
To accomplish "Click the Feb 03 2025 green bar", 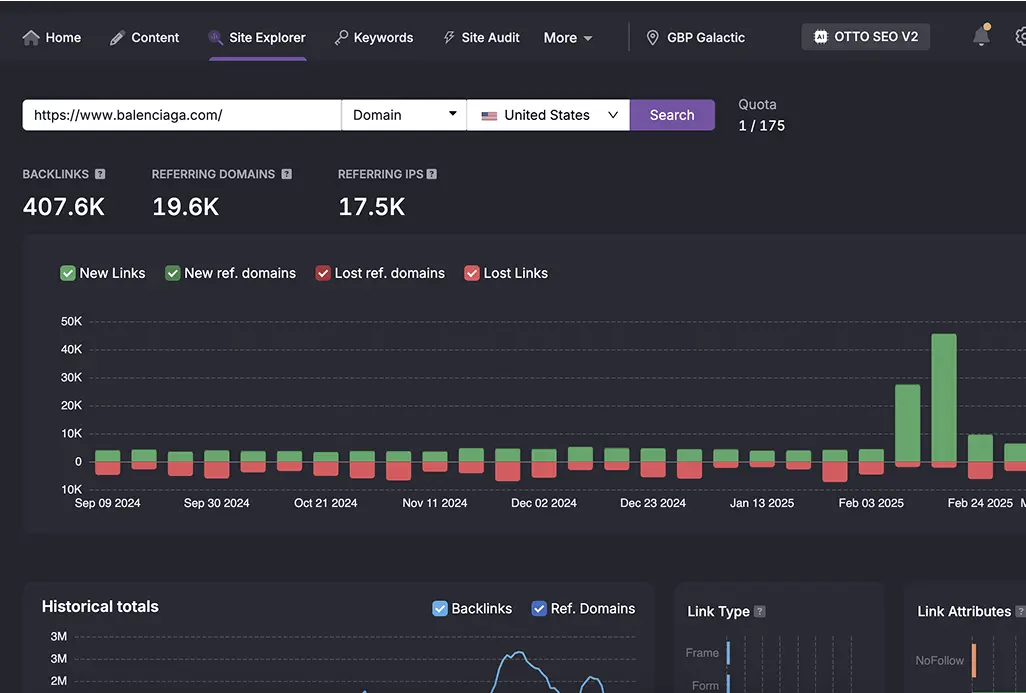I will (871, 455).
